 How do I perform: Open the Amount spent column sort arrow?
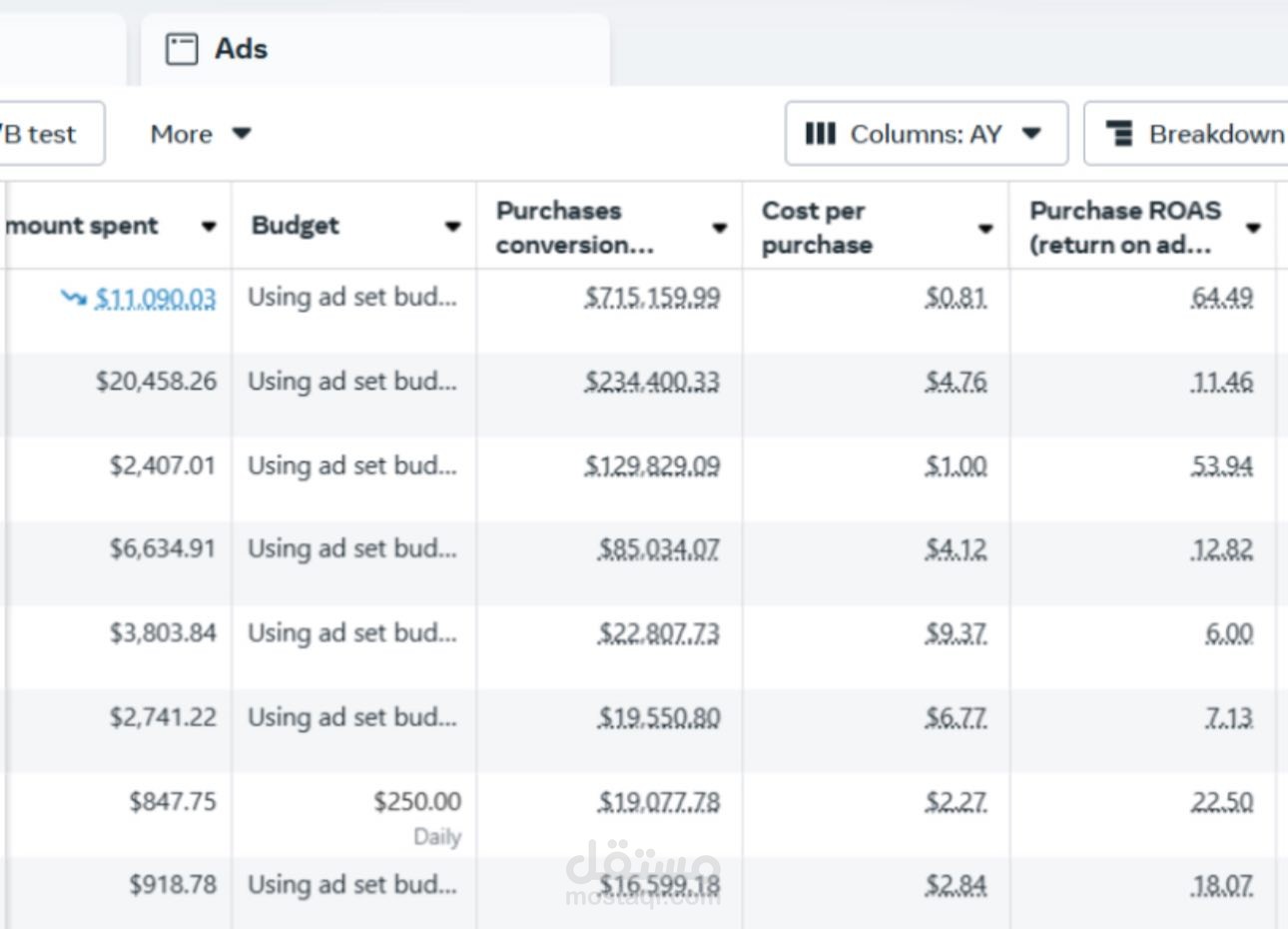[208, 227]
